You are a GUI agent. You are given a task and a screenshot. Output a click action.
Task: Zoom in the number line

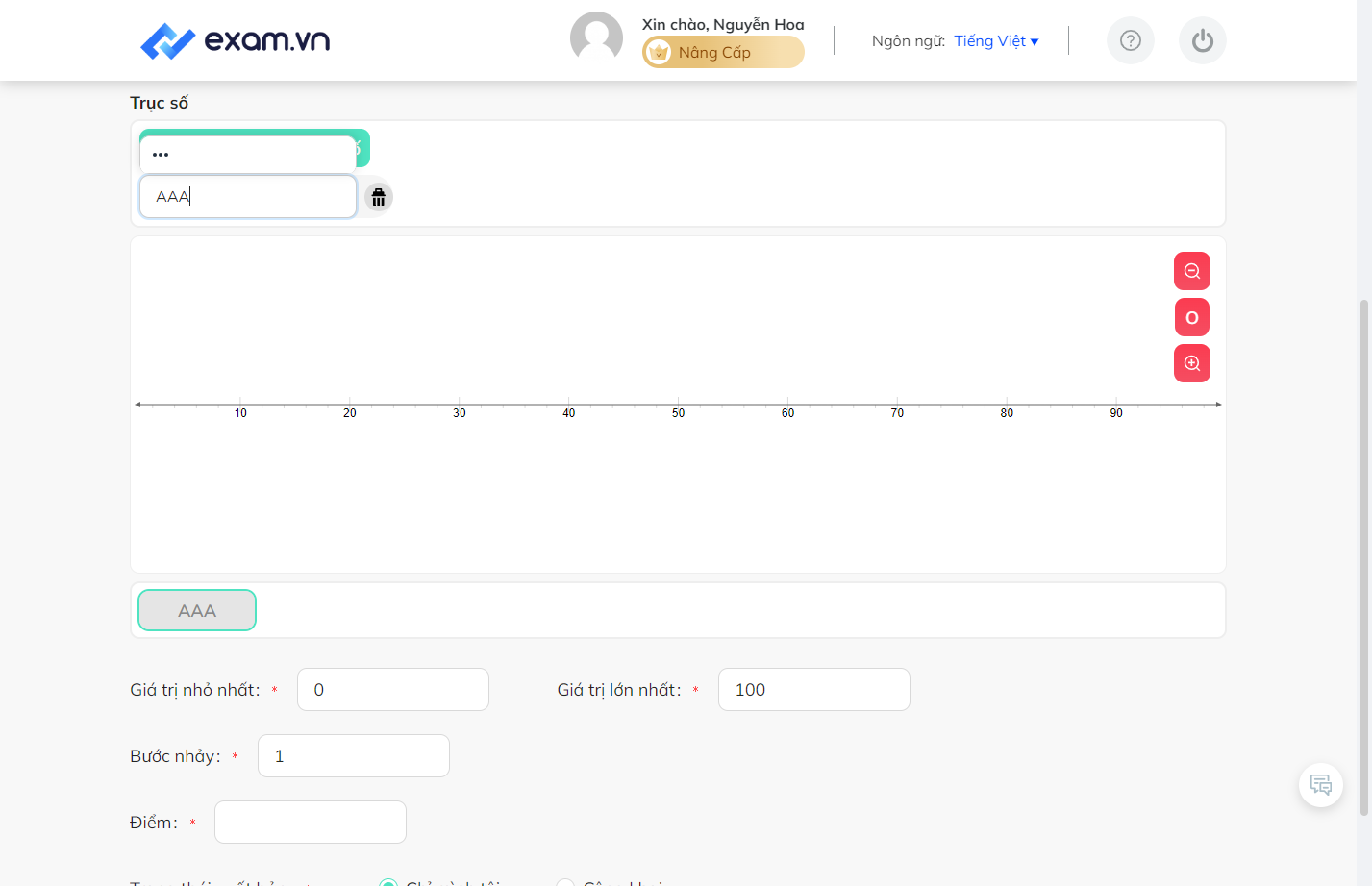pos(1192,363)
